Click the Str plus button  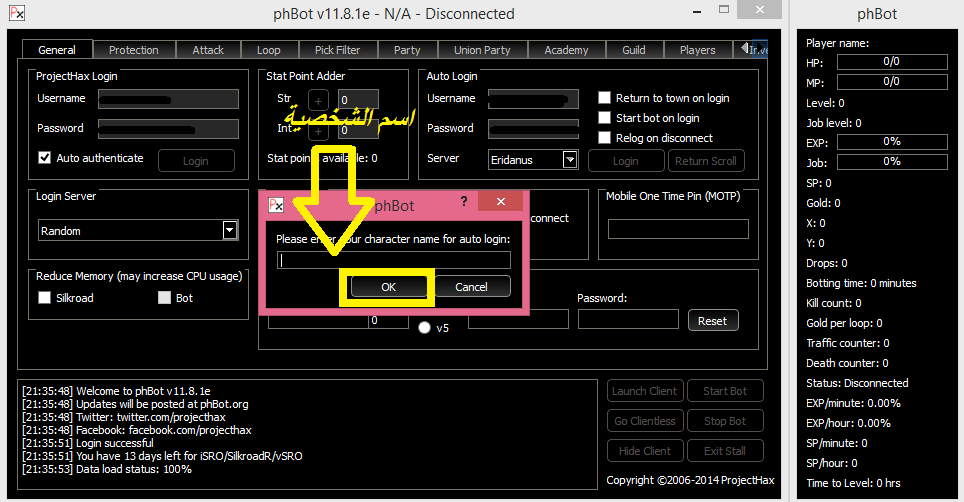[x=318, y=100]
